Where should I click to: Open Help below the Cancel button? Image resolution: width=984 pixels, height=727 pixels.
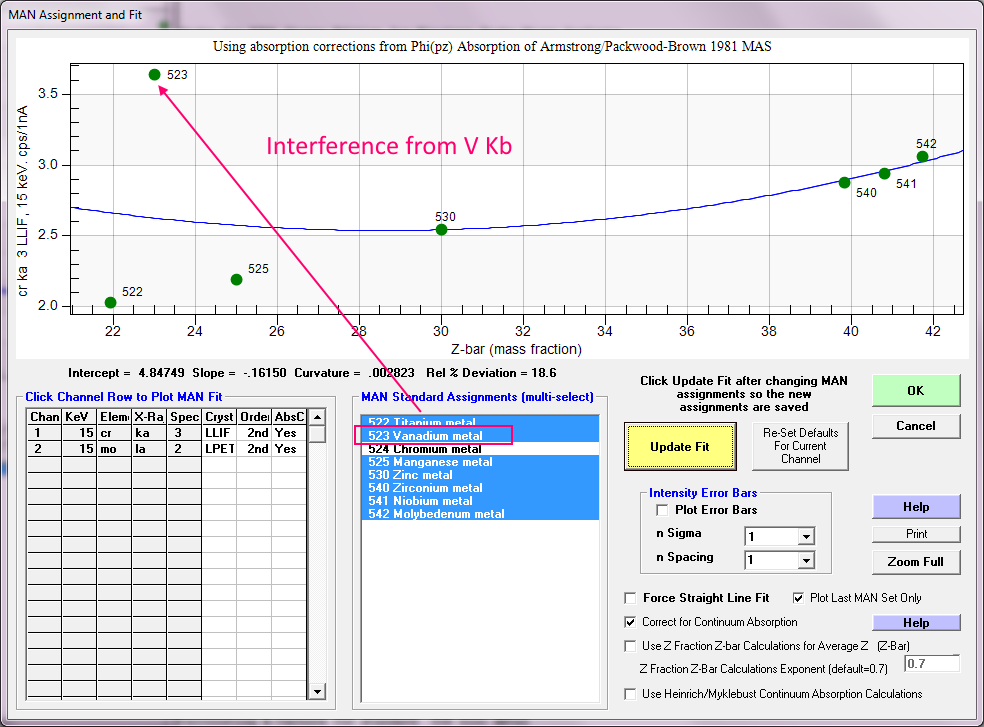point(915,507)
